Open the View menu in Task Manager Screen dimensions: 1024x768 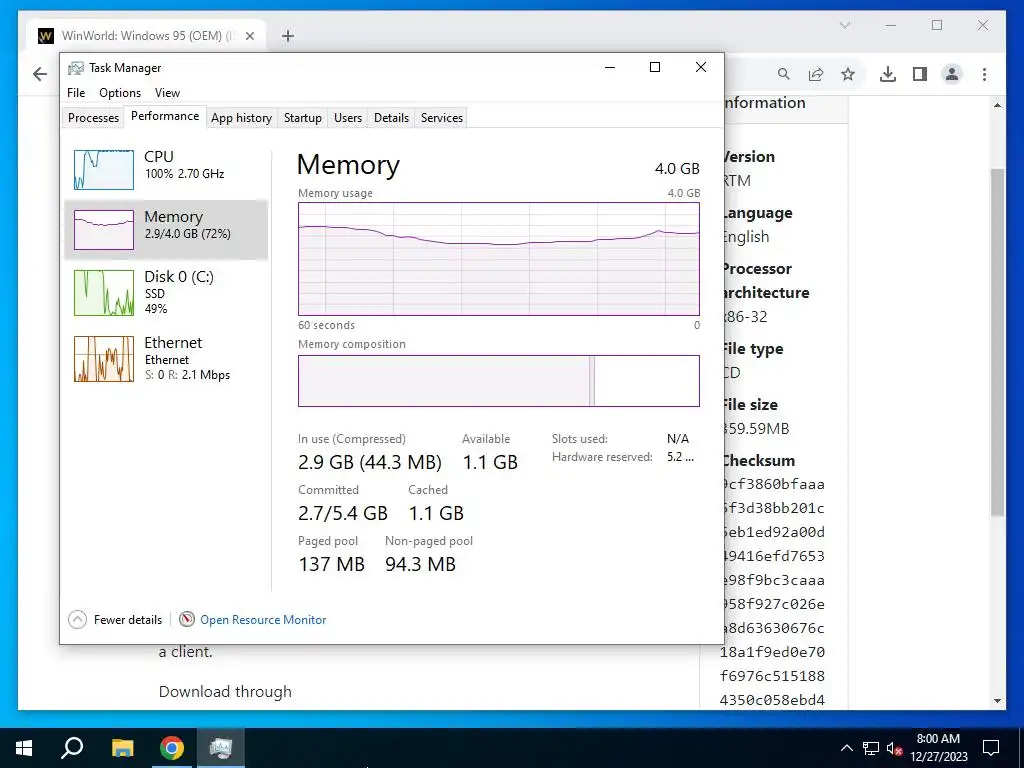(167, 93)
